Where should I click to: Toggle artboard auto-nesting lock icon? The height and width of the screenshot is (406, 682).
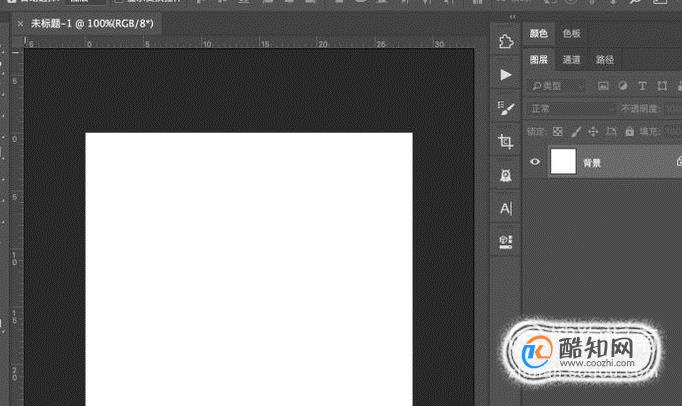(x=612, y=131)
